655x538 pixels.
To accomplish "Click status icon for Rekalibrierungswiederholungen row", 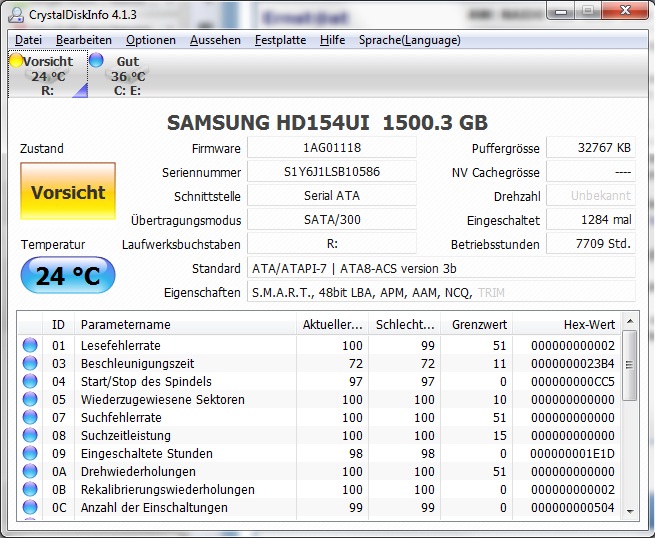I will coord(30,489).
